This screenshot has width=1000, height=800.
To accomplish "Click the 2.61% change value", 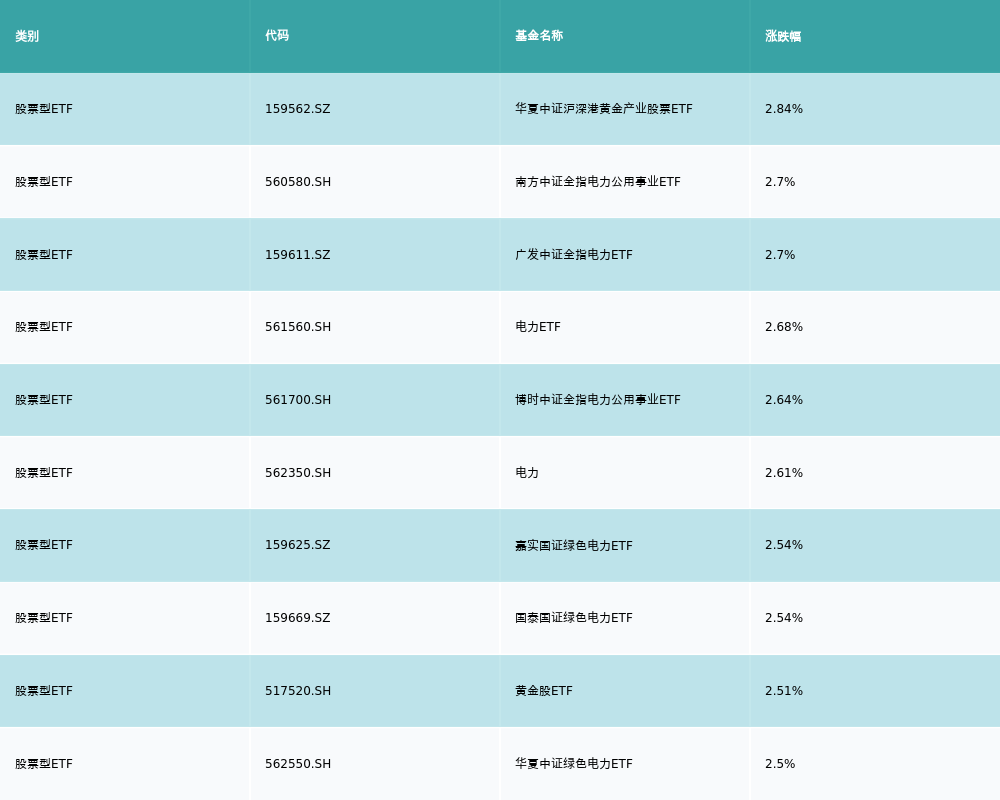I will [784, 473].
